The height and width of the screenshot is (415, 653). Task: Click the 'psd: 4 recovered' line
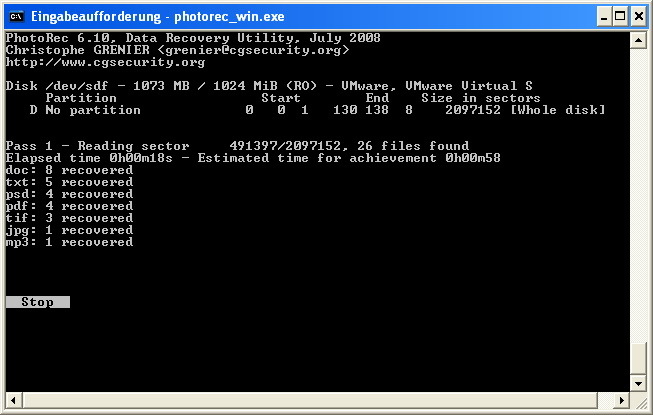70,194
